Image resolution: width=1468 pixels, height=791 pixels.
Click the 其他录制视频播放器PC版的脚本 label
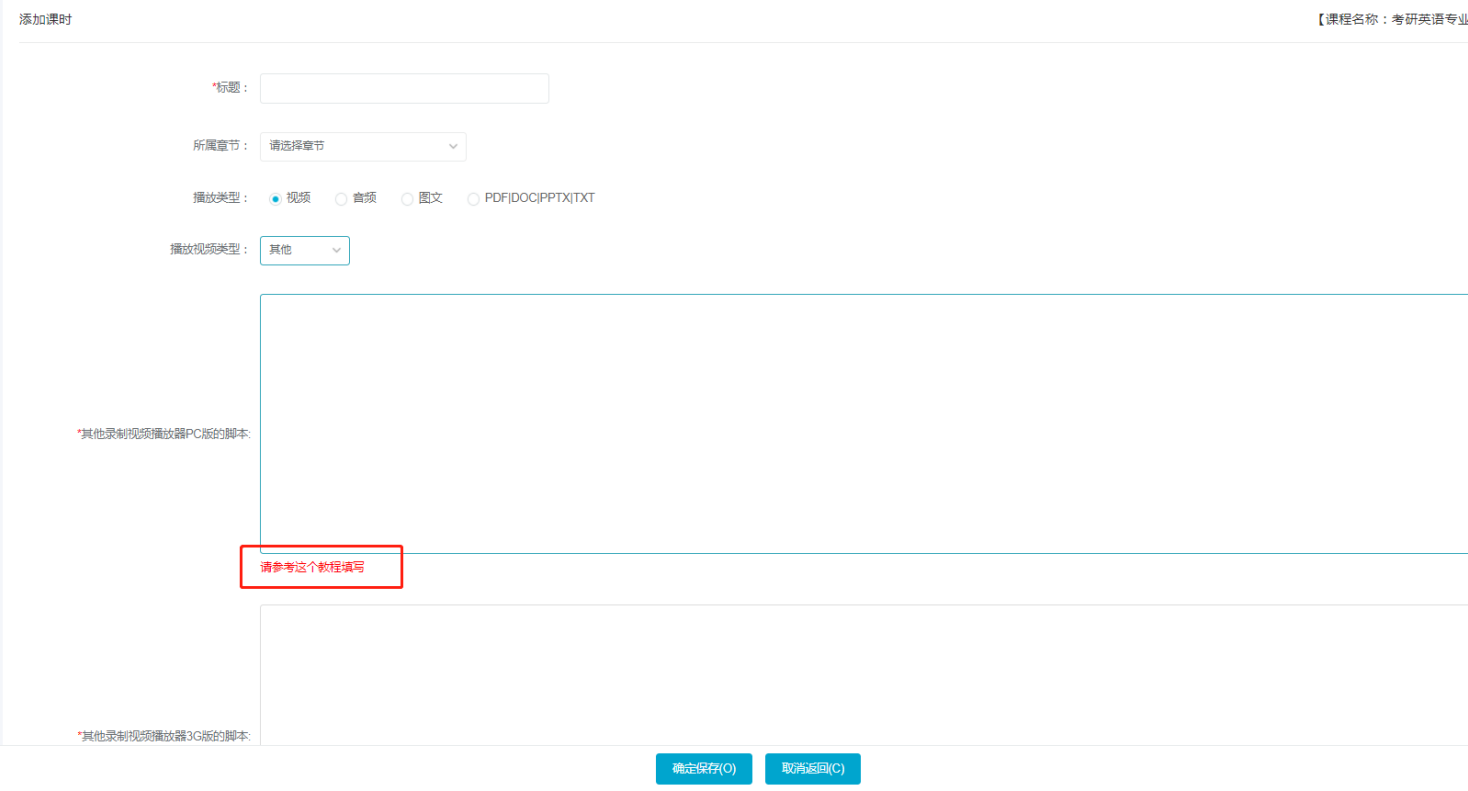[164, 434]
